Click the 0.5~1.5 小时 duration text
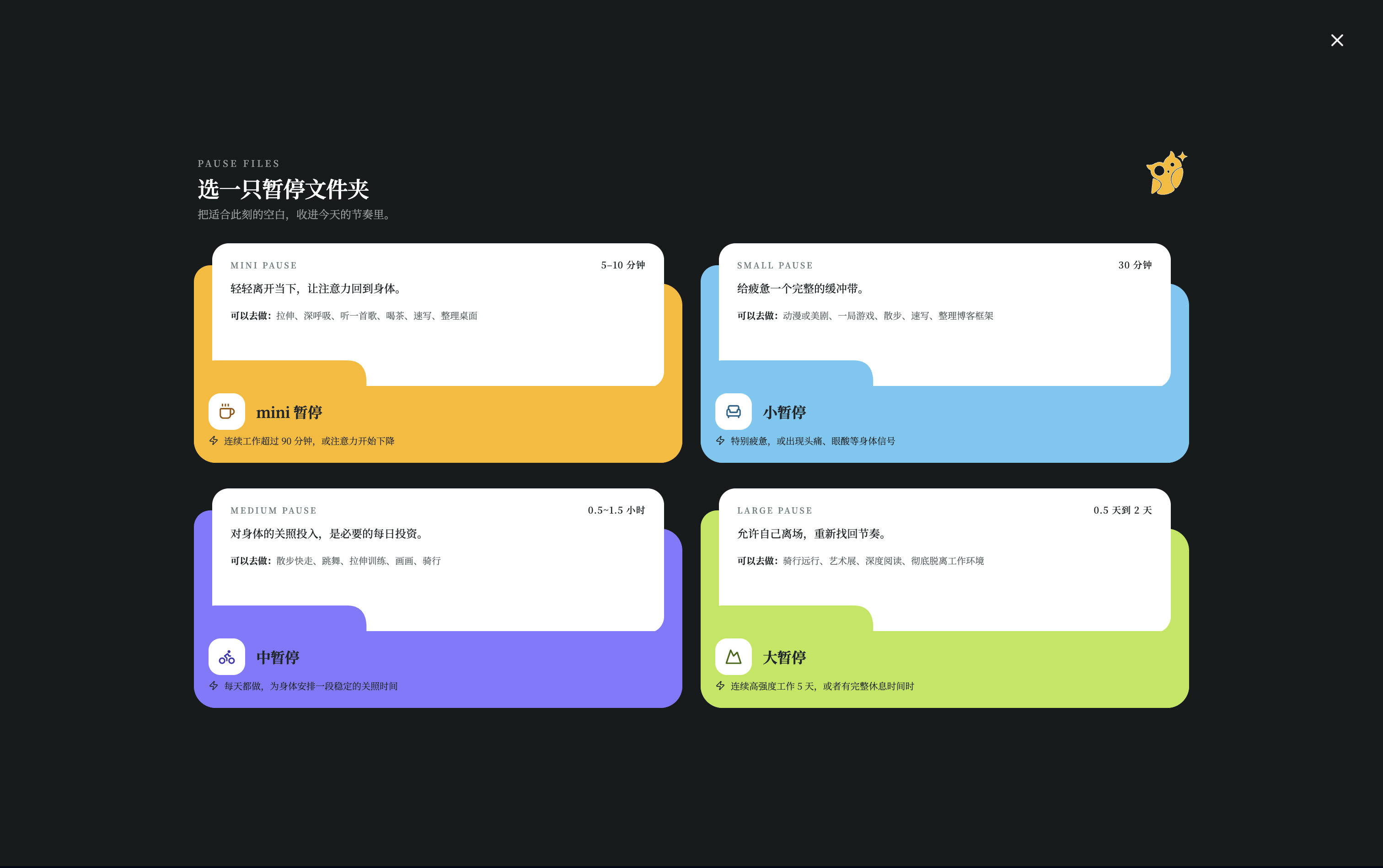 [616, 510]
